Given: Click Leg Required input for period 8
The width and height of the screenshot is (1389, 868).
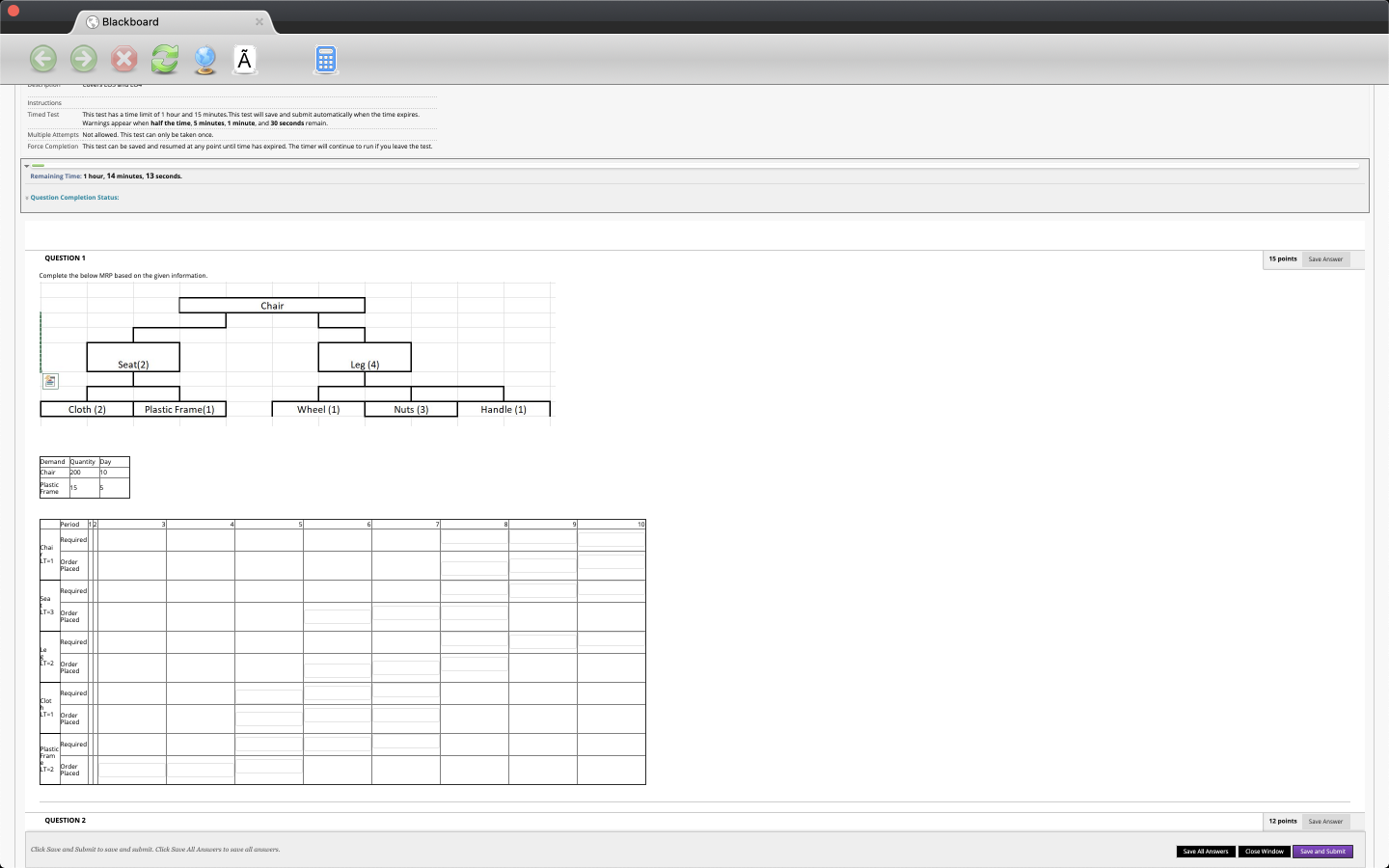Looking at the screenshot, I should [475, 638].
